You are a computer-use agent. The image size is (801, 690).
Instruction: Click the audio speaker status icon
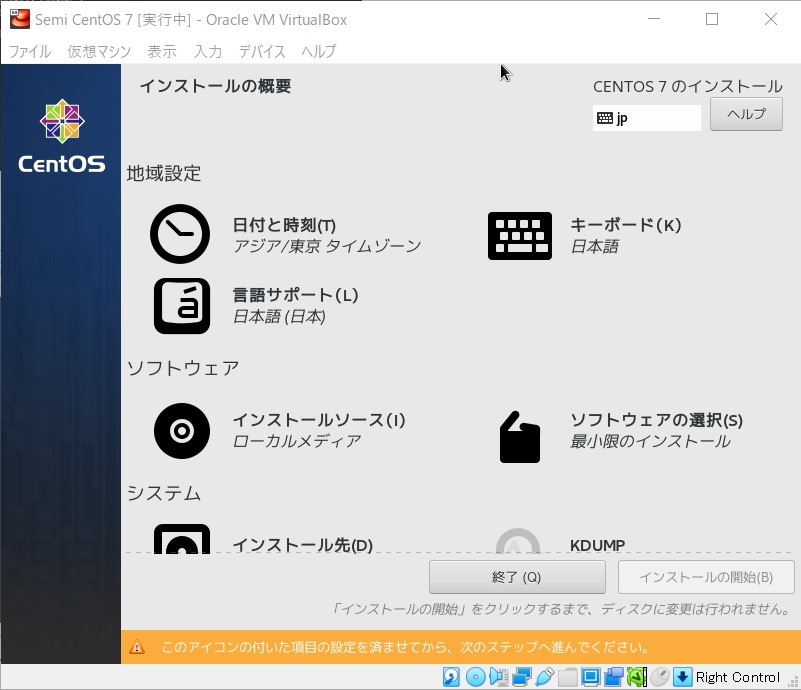(x=499, y=677)
